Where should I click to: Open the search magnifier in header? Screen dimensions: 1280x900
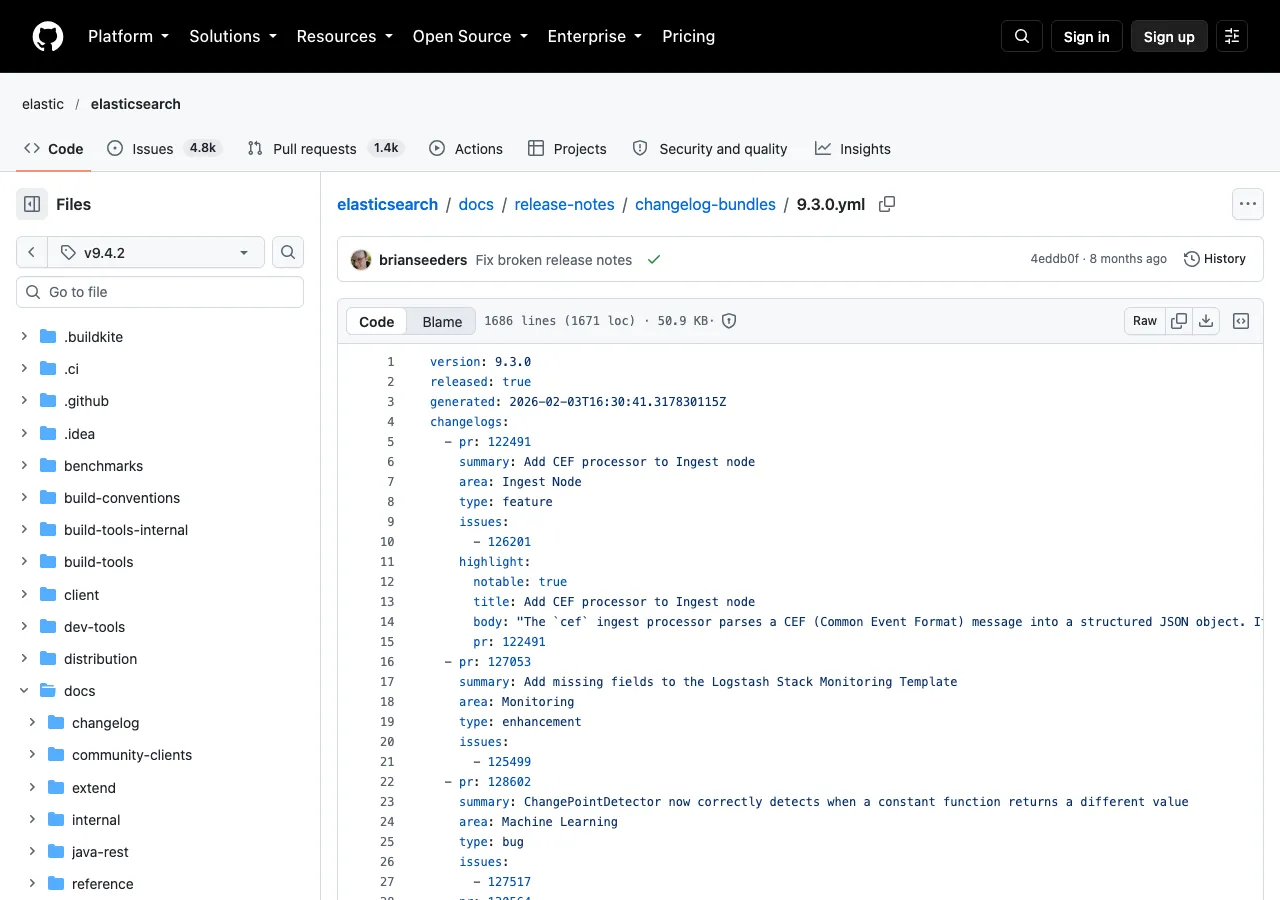pos(1022,36)
